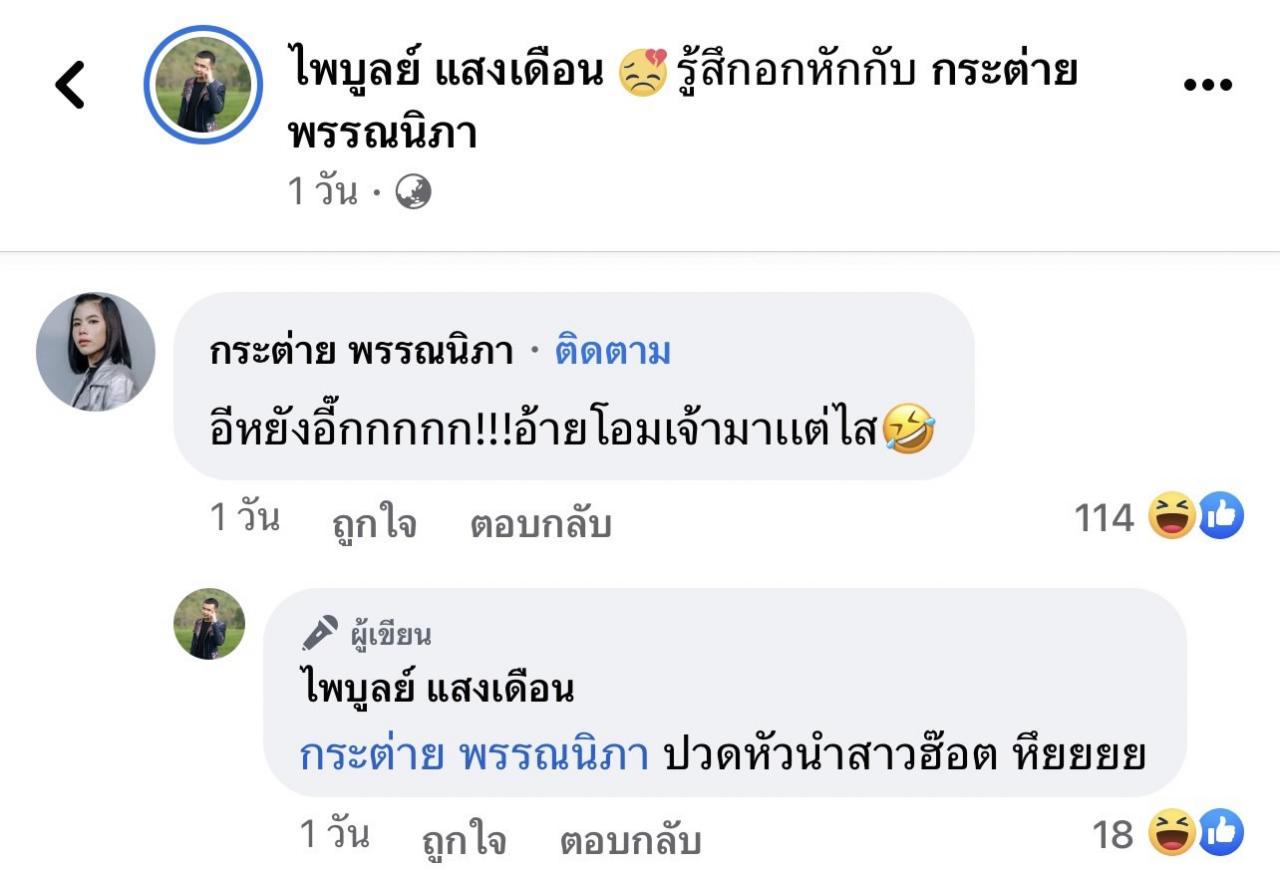Open commenter name กระต่าย พรรณนิภา on first comment
Image resolution: width=1280 pixels, height=870 pixels.
click(x=361, y=351)
